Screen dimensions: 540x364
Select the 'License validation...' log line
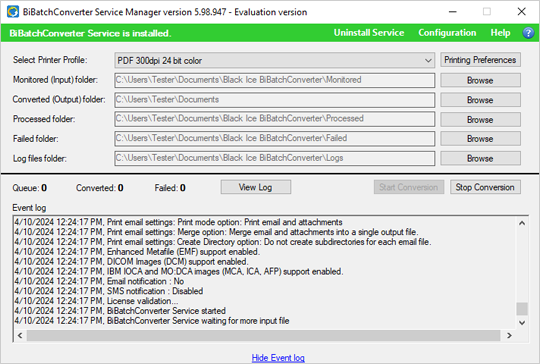96,301
